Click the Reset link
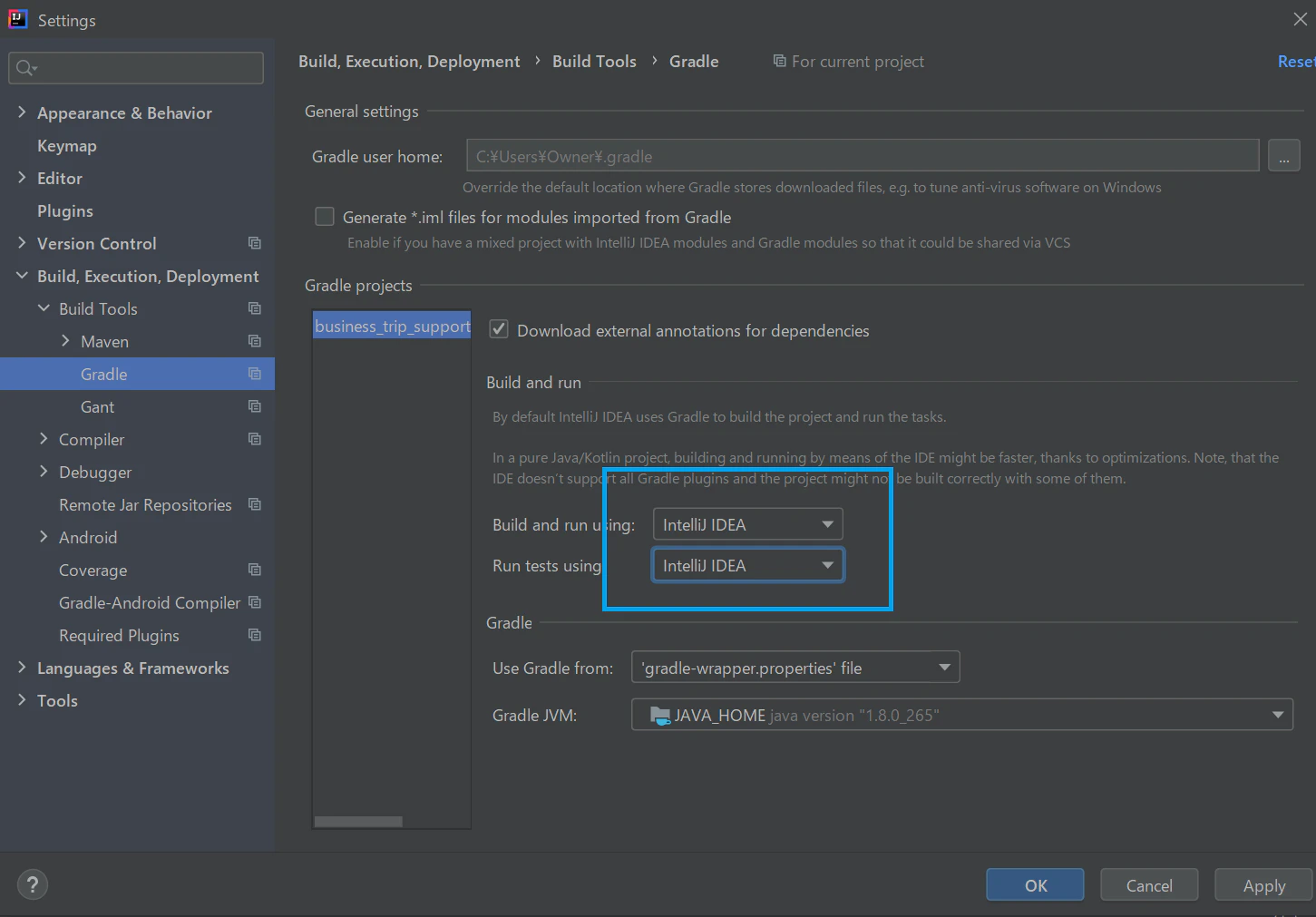The height and width of the screenshot is (917, 1316). (1296, 61)
